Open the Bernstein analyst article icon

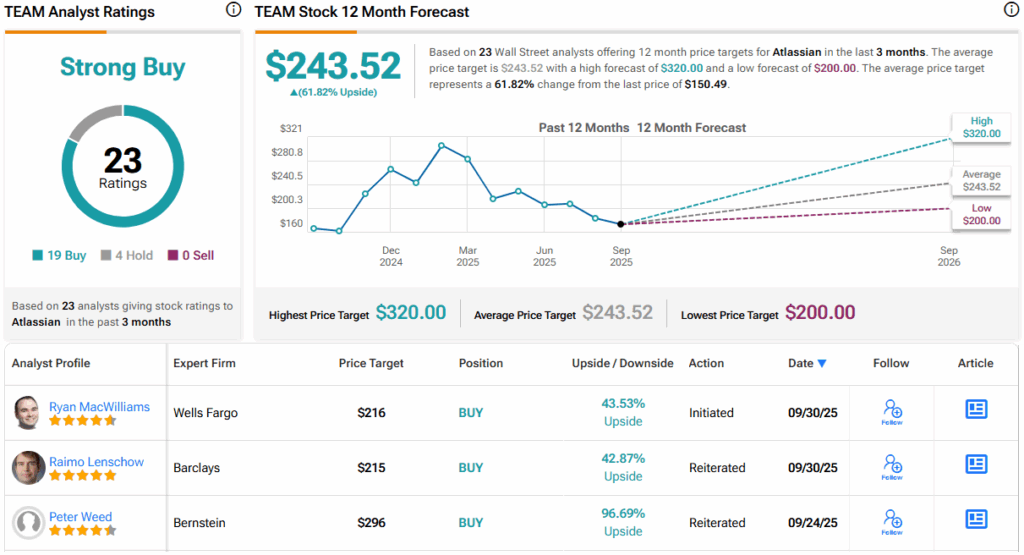click(x=976, y=519)
